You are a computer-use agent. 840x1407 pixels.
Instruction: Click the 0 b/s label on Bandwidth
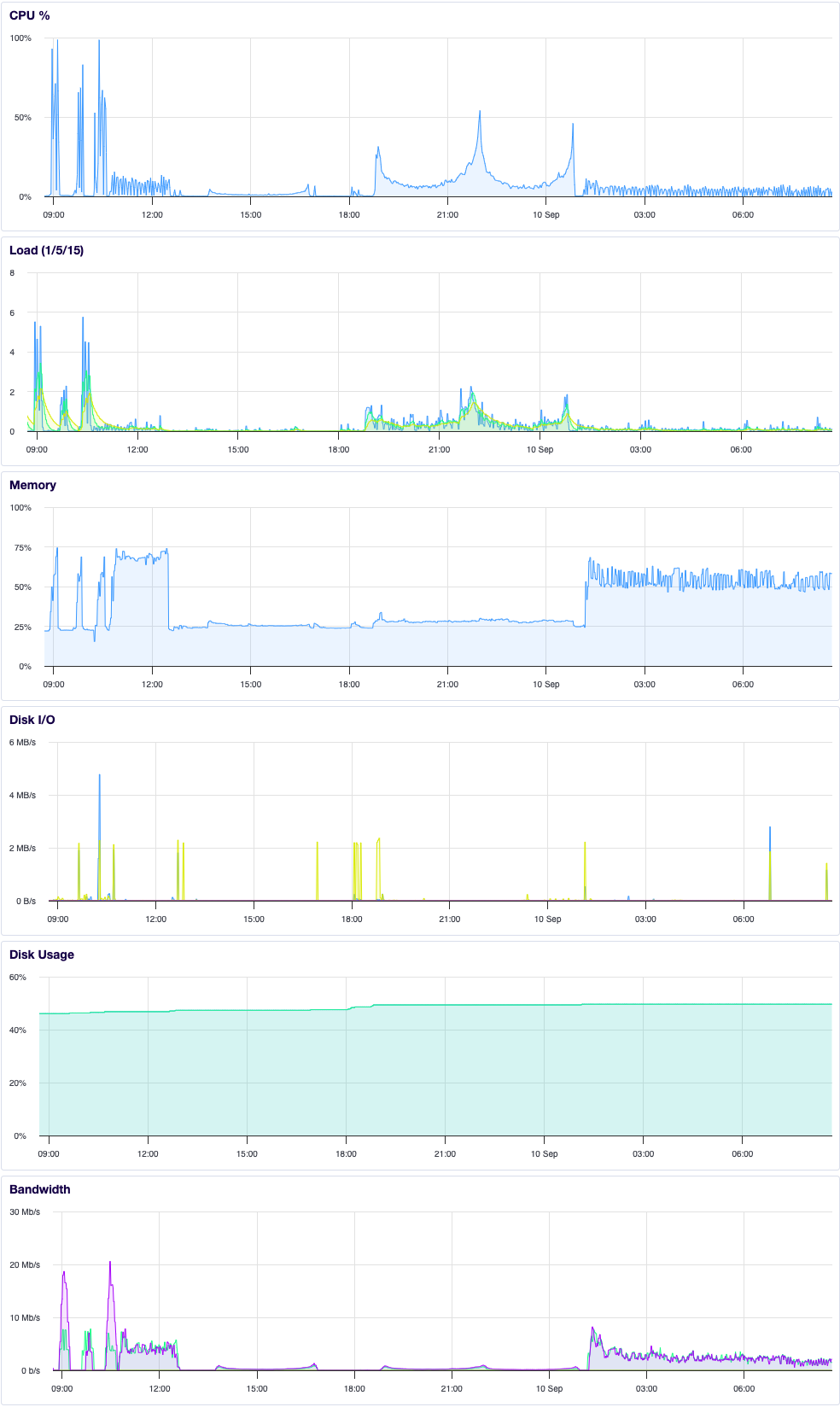31,1371
